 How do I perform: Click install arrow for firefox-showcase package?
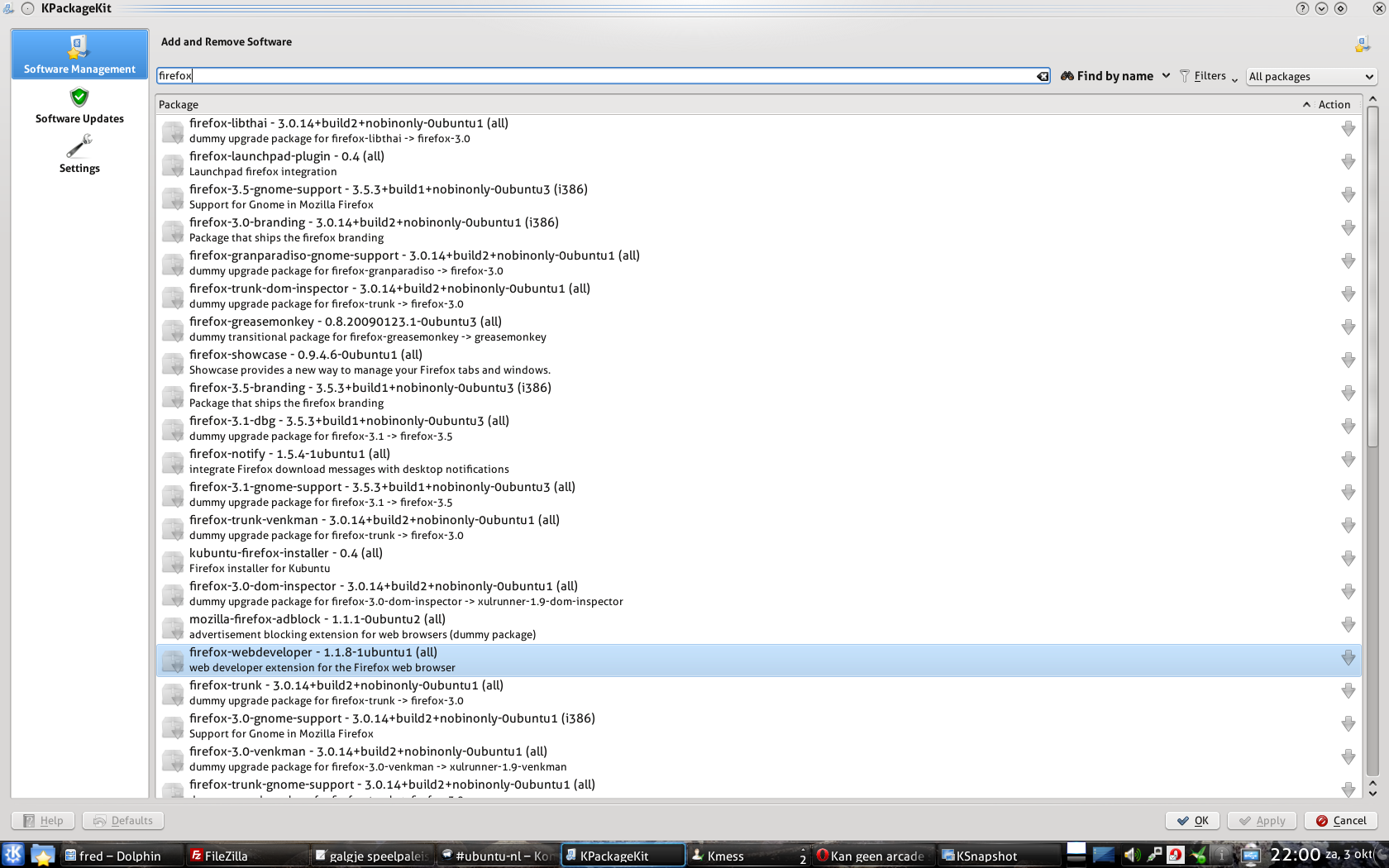point(1348,360)
